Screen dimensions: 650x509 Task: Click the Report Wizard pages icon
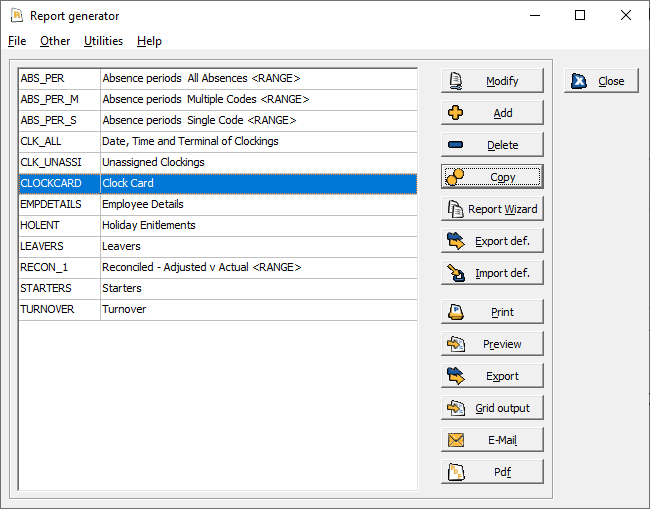point(456,209)
